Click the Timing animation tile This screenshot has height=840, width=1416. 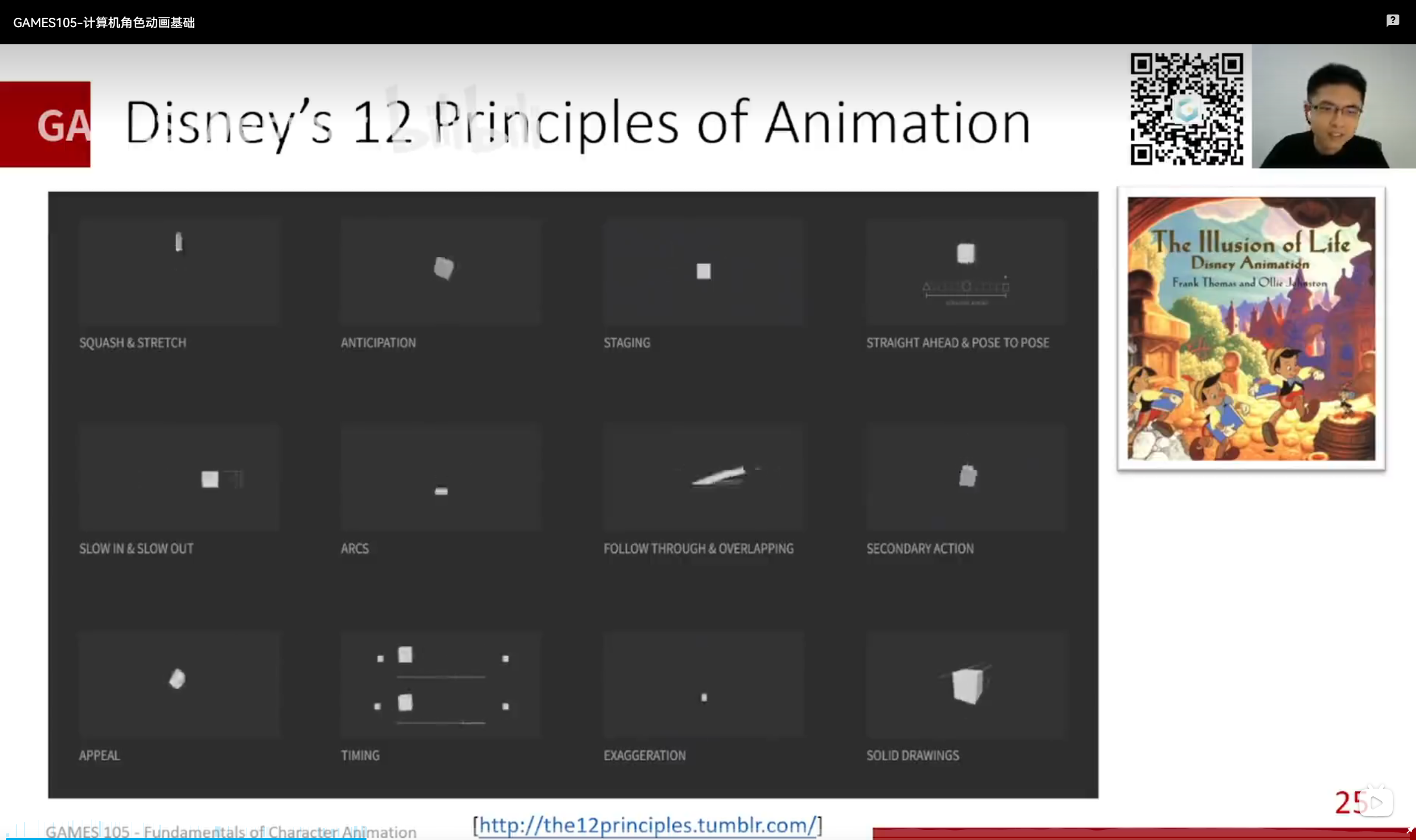[440, 685]
